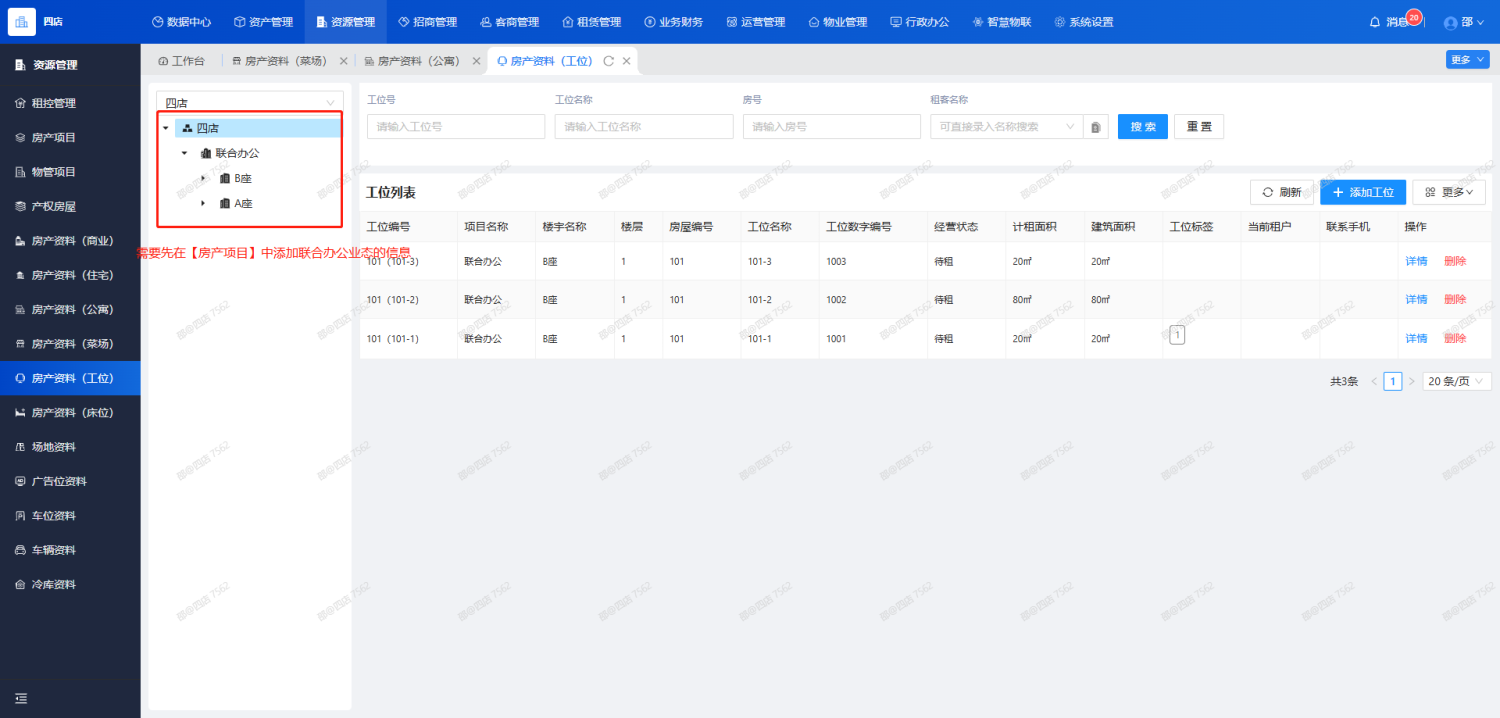Screen dimensions: 1500x718
Task: Go to pagination page 1
Action: (x=1393, y=381)
